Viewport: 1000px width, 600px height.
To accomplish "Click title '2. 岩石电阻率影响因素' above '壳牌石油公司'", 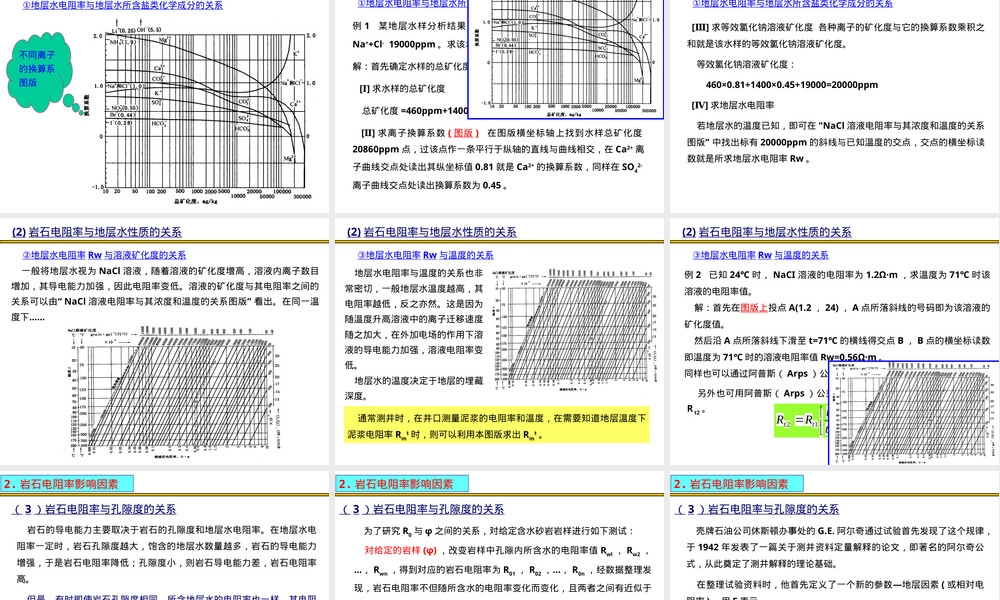I will (737, 484).
